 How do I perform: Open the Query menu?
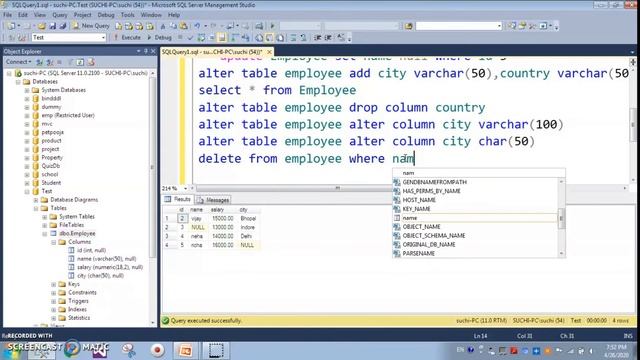click(60, 15)
